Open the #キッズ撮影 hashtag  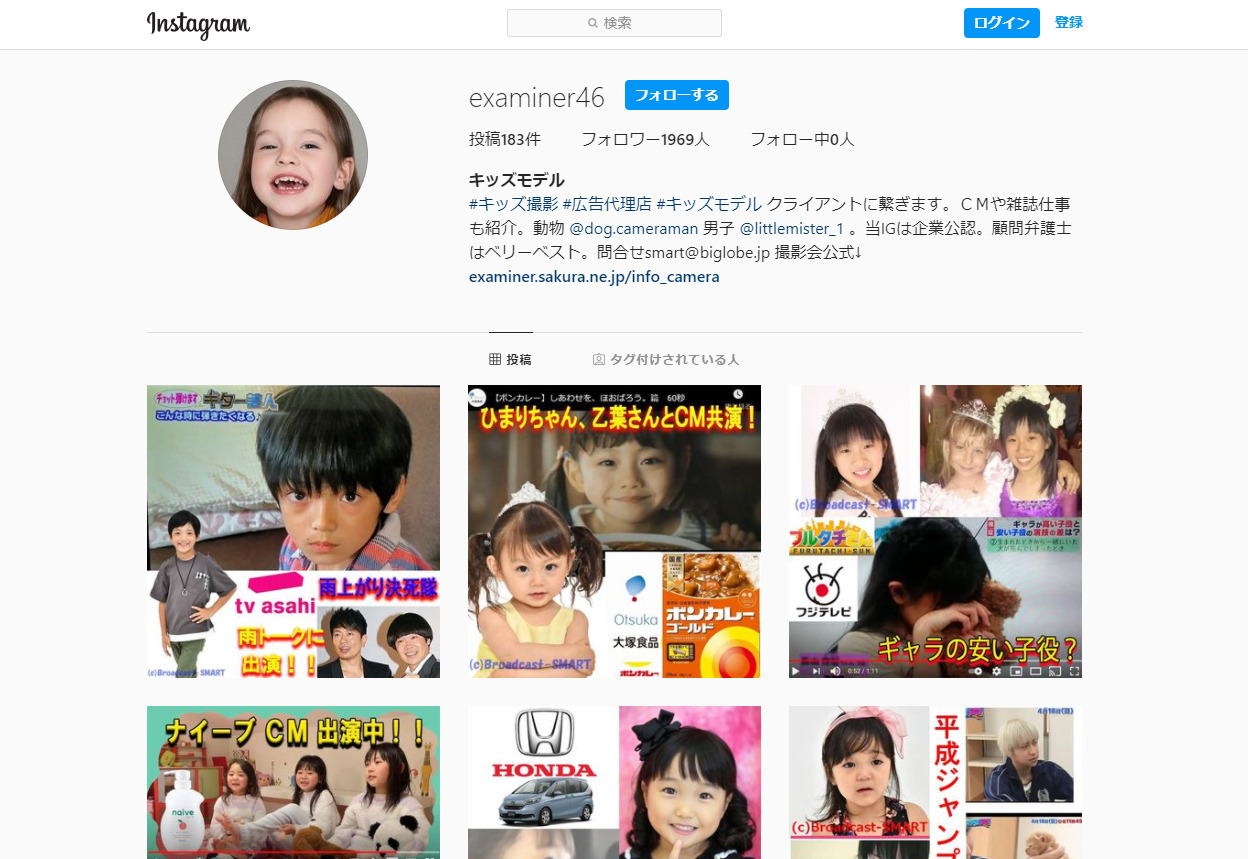[x=514, y=204]
